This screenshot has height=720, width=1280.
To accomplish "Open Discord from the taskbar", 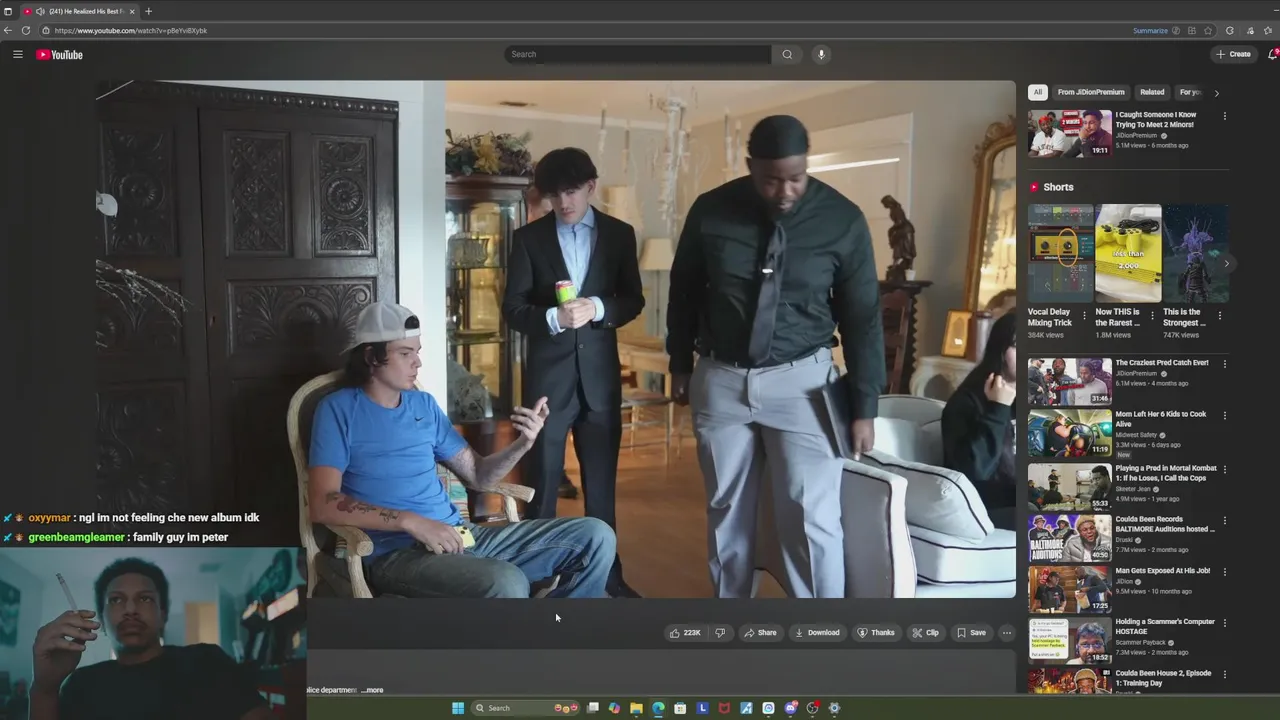I will click(790, 708).
